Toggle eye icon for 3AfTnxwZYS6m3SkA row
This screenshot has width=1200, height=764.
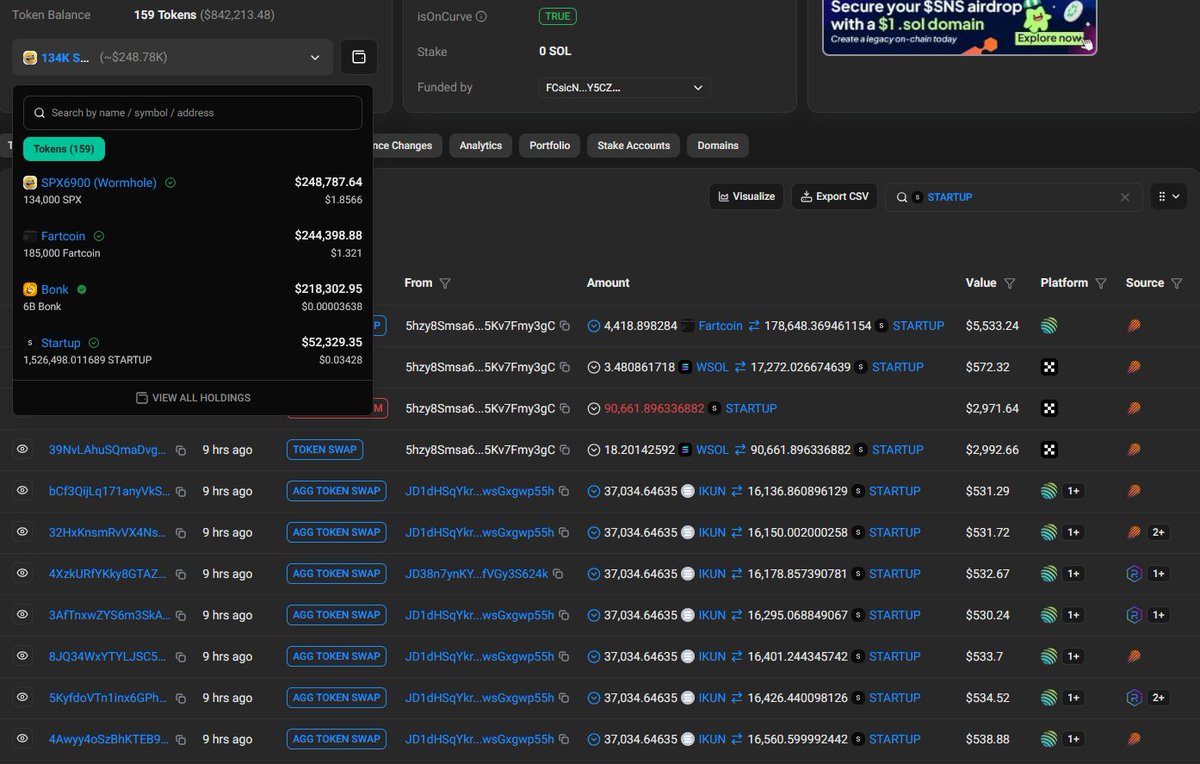click(22, 615)
